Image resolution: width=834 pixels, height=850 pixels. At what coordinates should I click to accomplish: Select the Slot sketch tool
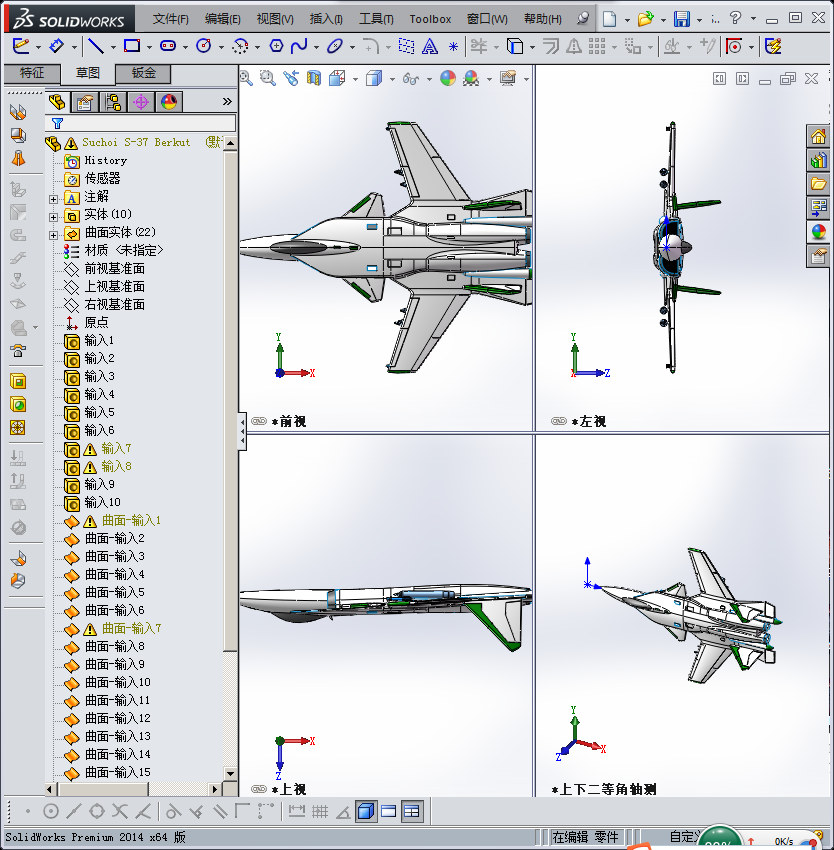point(168,47)
